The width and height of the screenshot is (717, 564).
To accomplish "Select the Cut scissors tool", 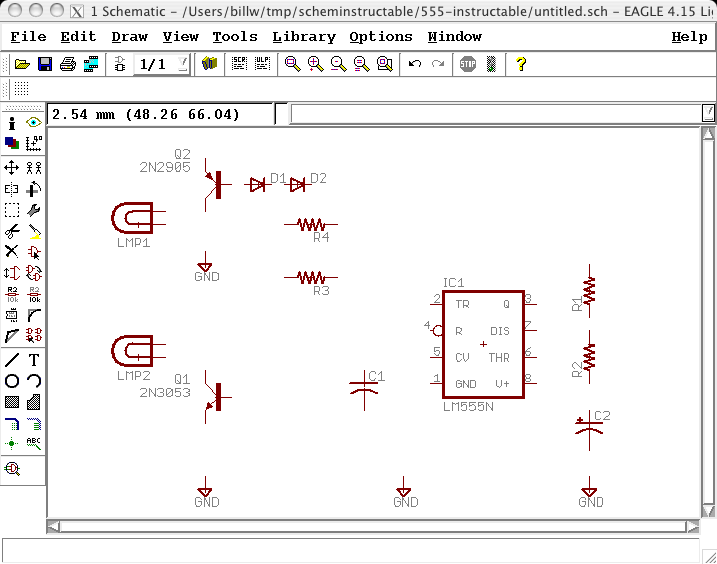I will (x=12, y=231).
